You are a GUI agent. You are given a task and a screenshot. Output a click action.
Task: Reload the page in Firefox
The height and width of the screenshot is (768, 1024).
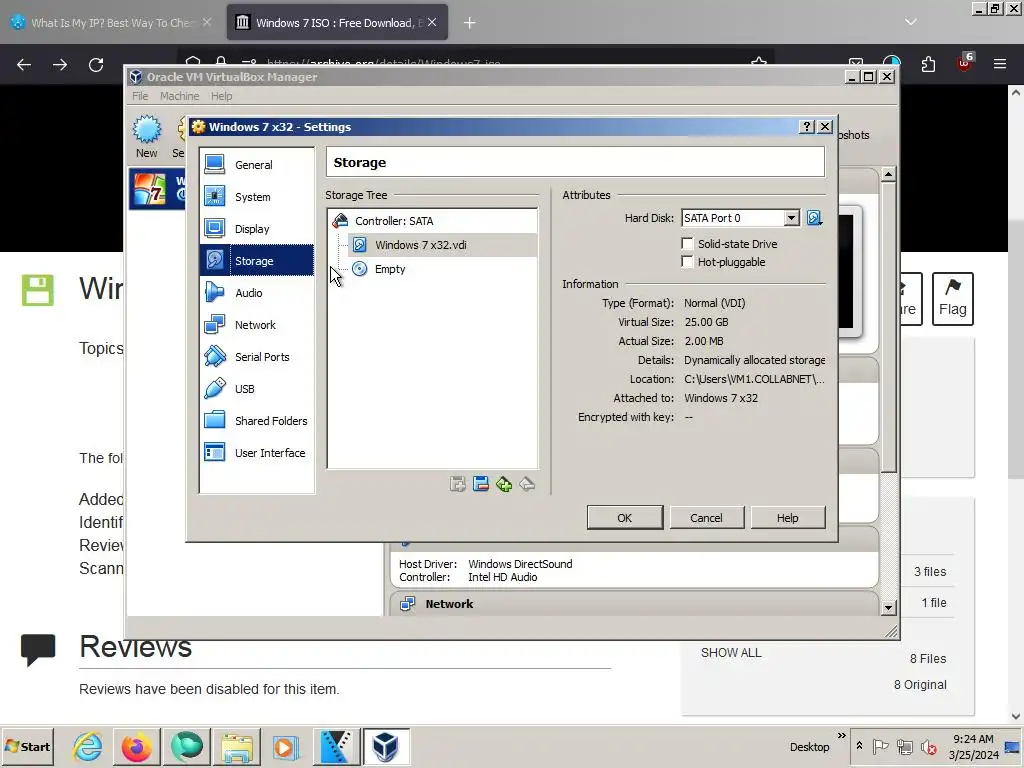point(96,65)
